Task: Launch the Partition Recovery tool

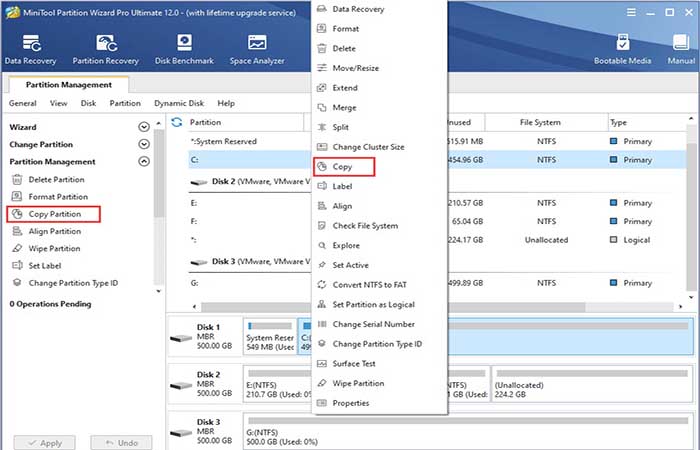Action: (x=106, y=50)
